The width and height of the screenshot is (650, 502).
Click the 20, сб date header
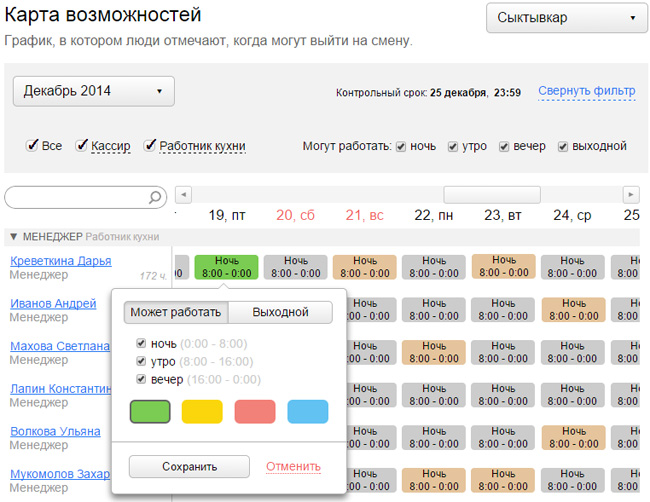296,215
